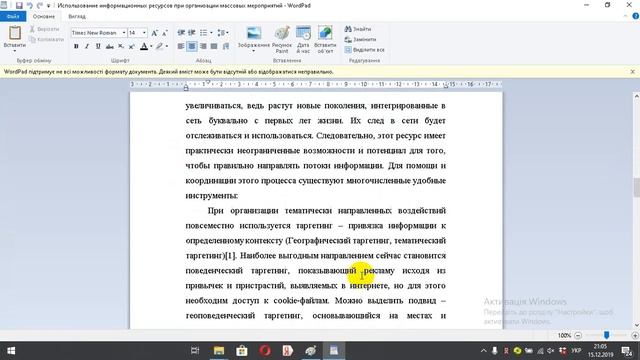Toggle bold formatting
The image size is (640, 360).
coord(76,47)
